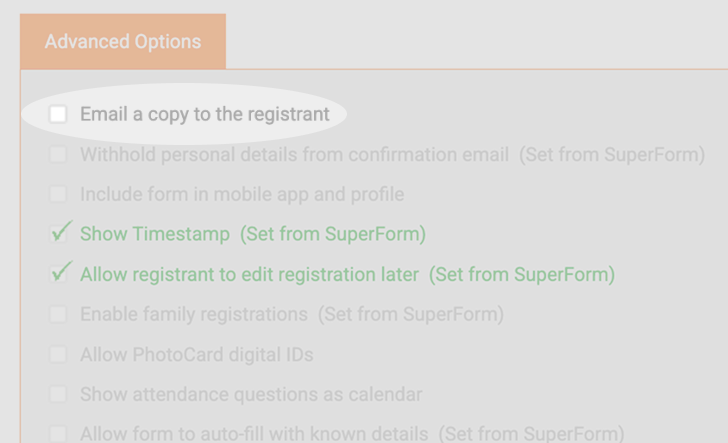Enable Show attendance questions as calendar checkbox

click(58, 394)
